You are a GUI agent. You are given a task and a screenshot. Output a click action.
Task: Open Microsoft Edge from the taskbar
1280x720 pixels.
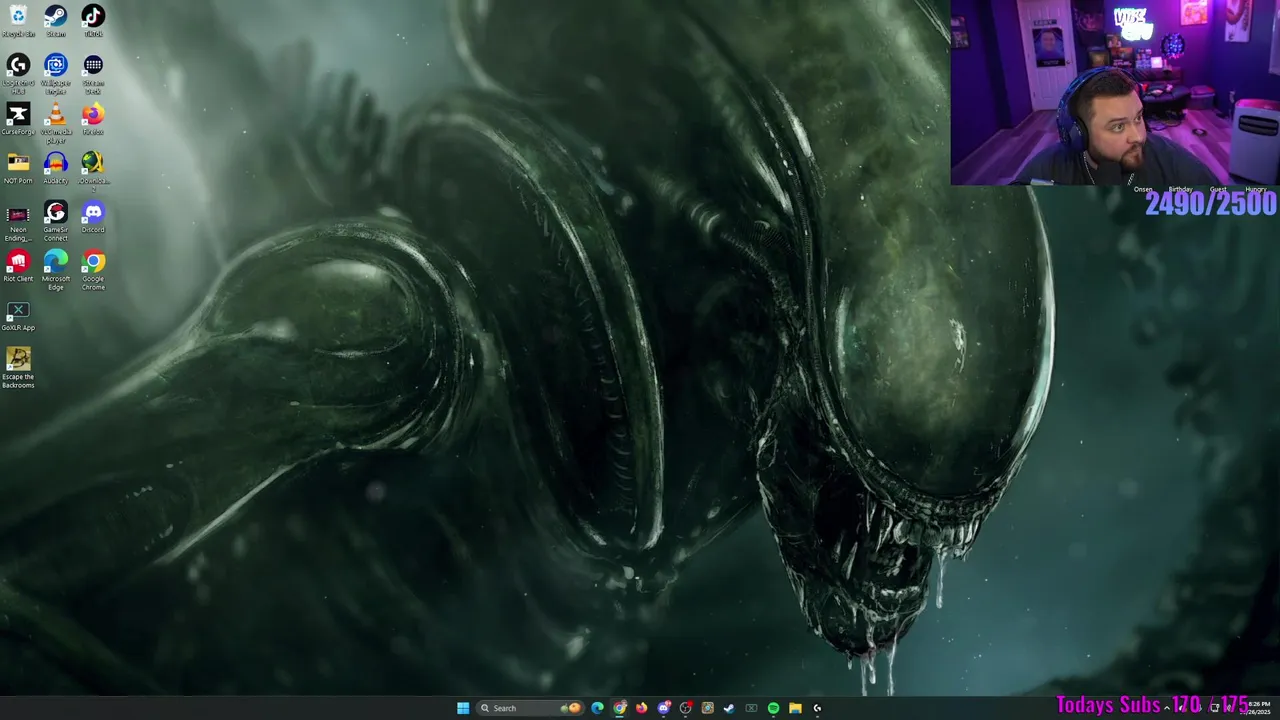[x=598, y=708]
